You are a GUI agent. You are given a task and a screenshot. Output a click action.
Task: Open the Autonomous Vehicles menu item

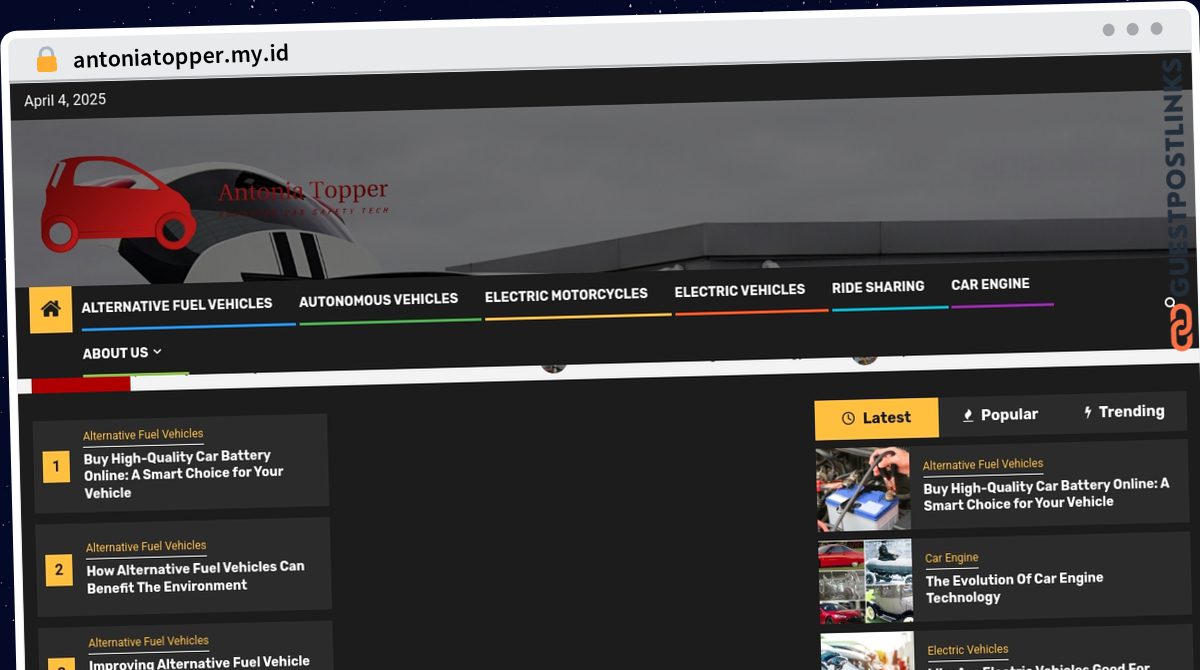378,299
